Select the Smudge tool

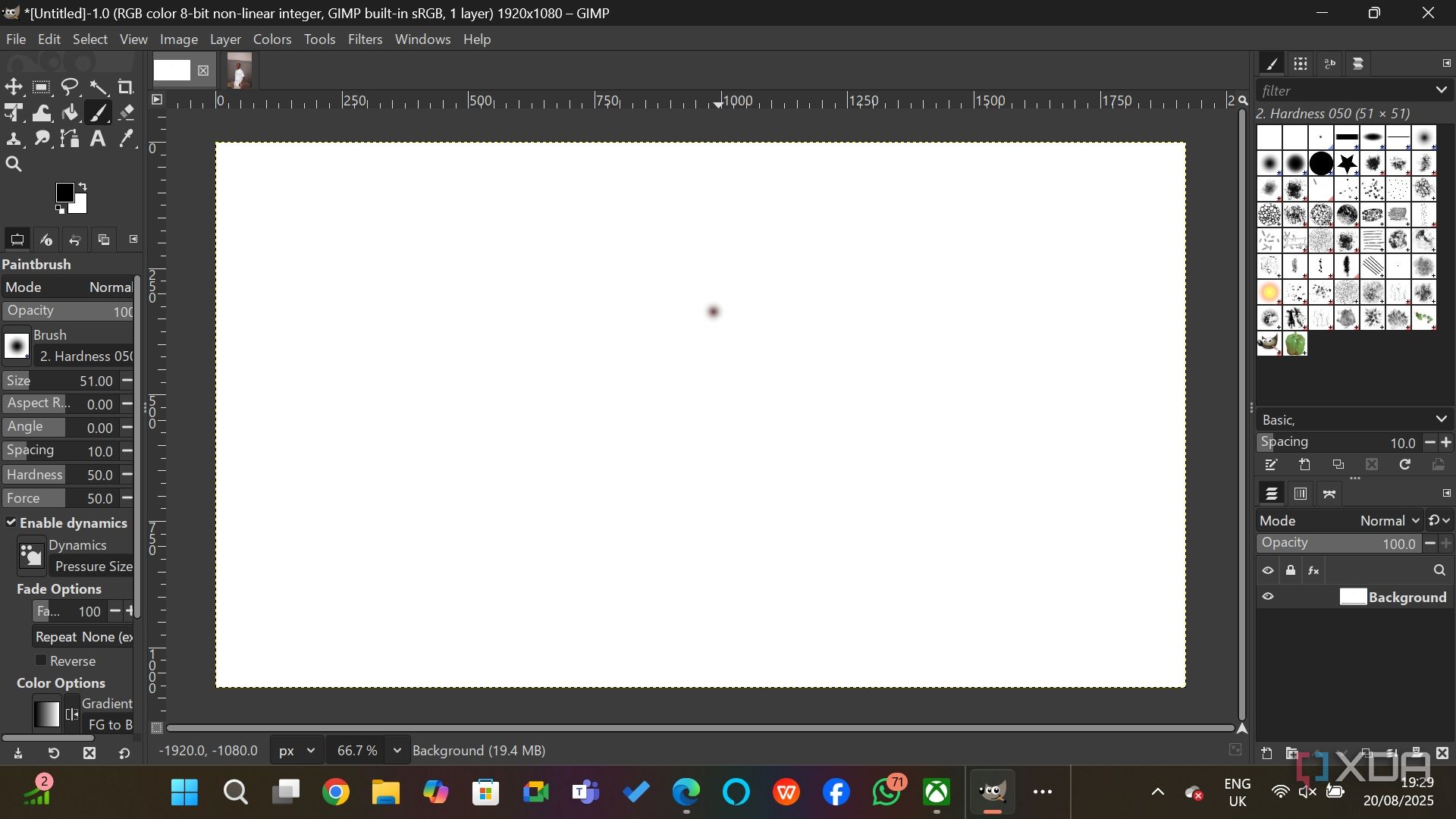tap(42, 139)
